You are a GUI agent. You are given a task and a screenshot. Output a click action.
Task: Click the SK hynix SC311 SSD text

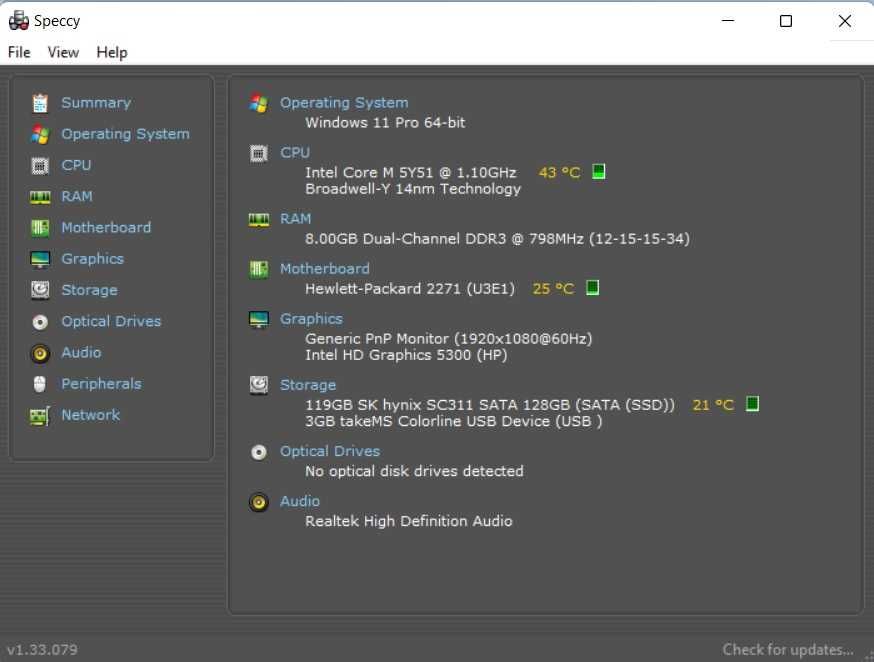(490, 405)
